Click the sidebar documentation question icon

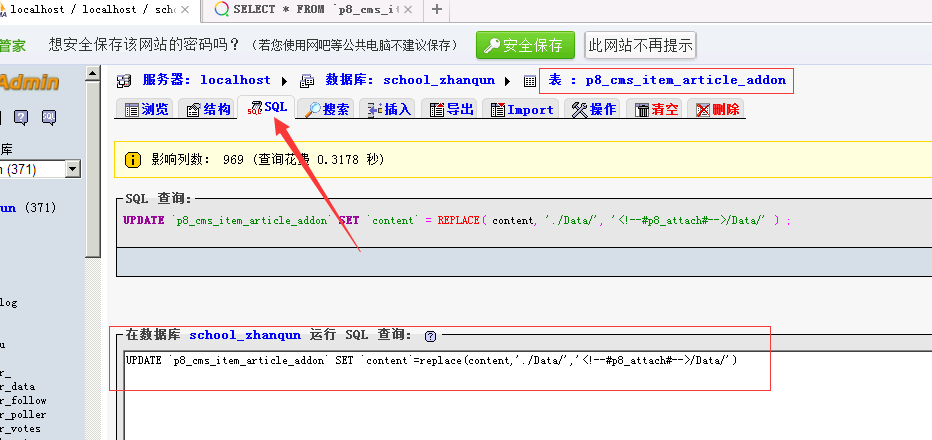coord(20,118)
